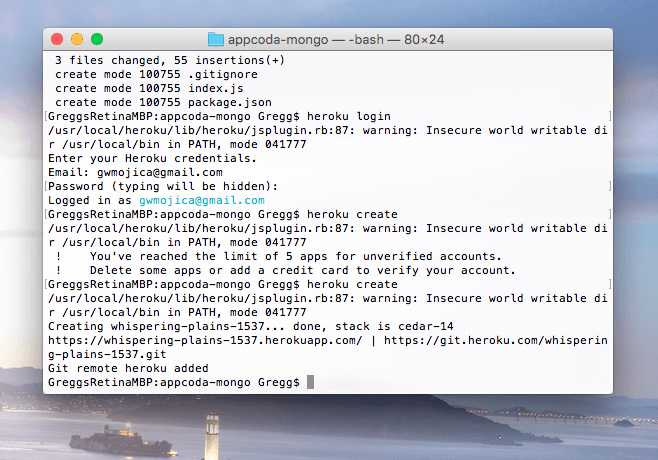The width and height of the screenshot is (658, 460).
Task: Click the 'create mode 100755 .gitignore' line
Action: click(156, 74)
